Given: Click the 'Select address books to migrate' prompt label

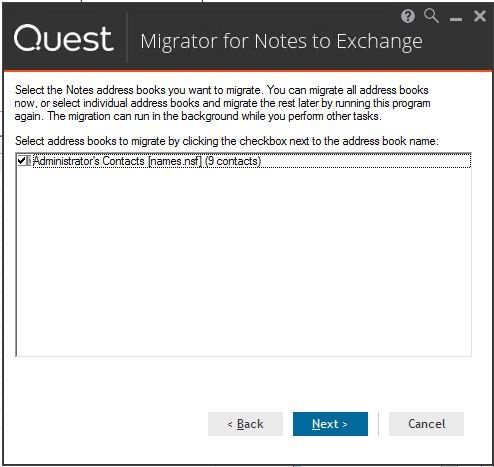Looking at the screenshot, I should [x=227, y=141].
